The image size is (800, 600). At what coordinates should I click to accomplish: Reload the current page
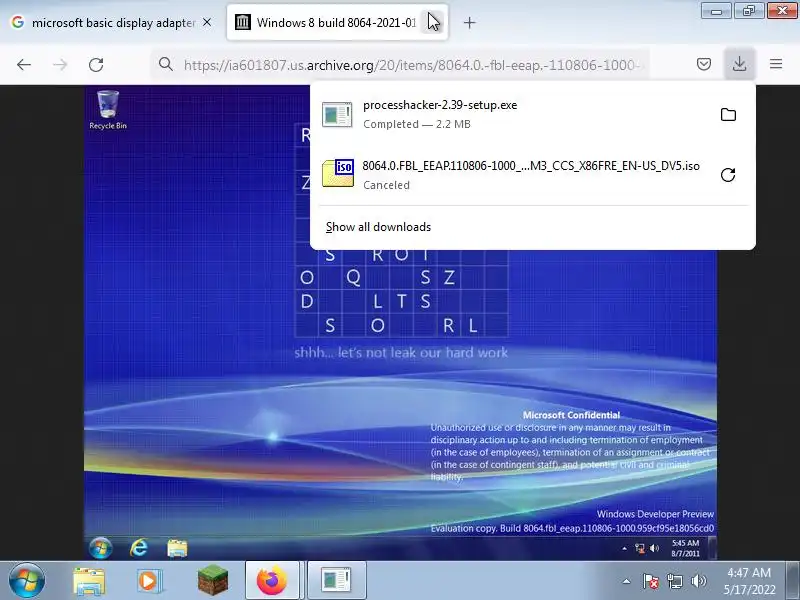click(x=96, y=65)
